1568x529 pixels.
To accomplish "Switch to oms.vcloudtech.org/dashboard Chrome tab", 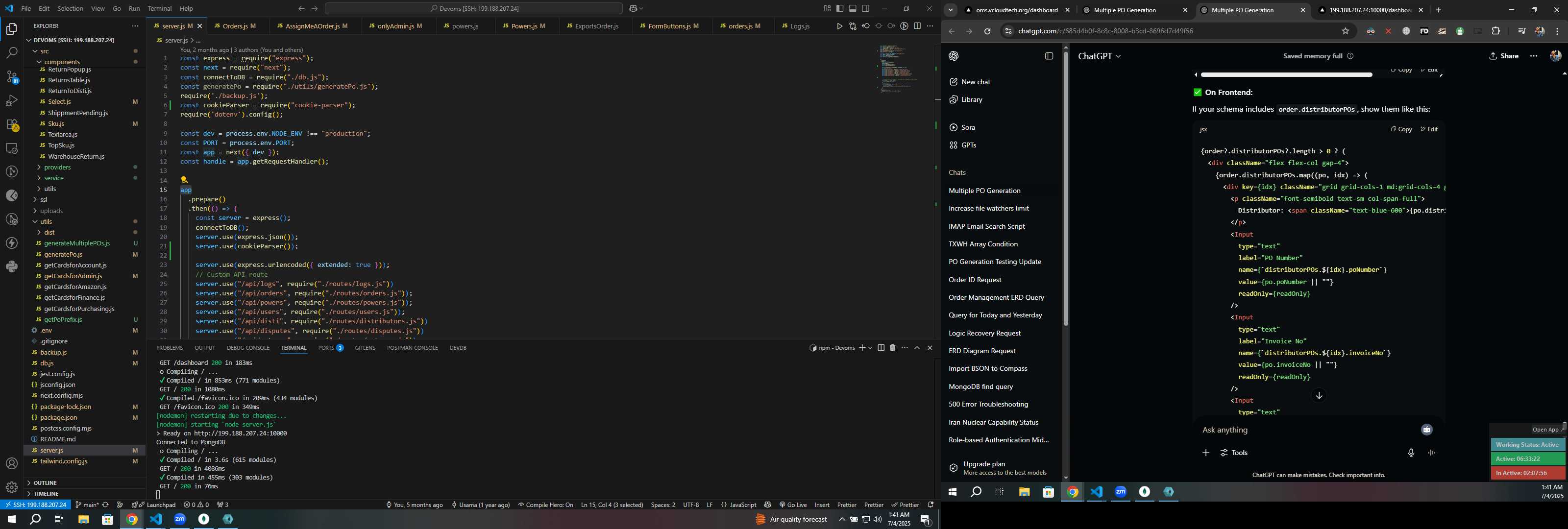I will [1017, 10].
